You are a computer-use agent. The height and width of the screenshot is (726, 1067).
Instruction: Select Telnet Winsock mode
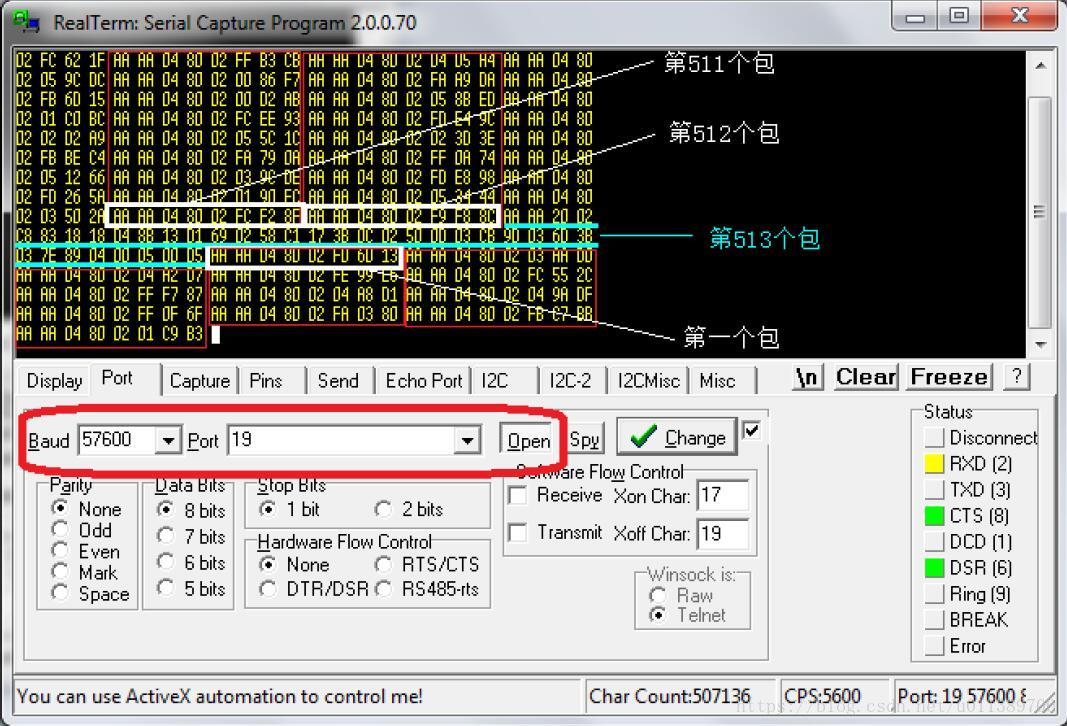point(657,615)
